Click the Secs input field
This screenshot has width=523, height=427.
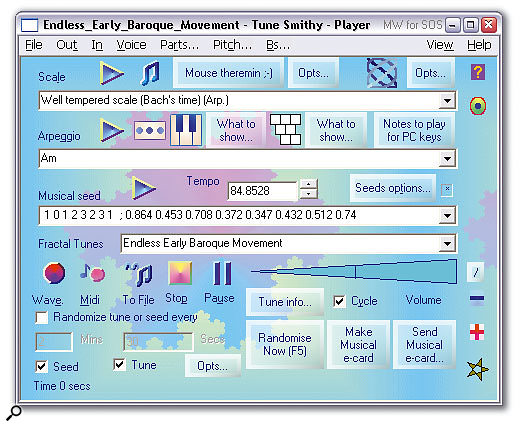158,342
